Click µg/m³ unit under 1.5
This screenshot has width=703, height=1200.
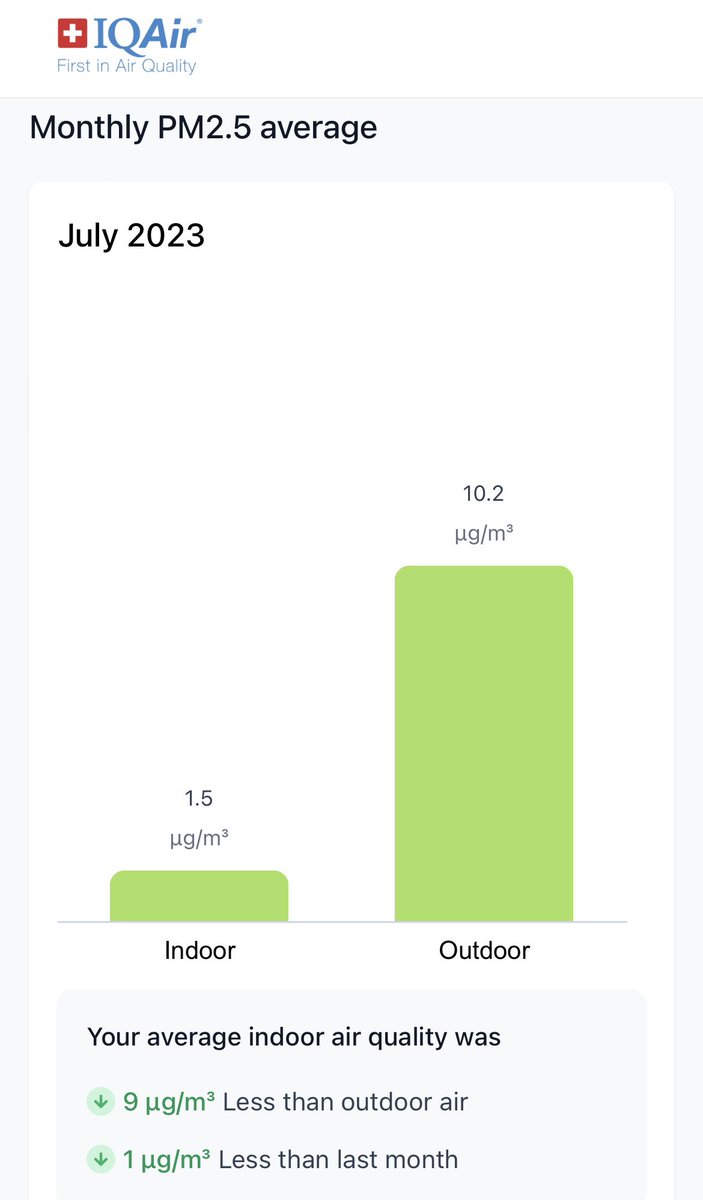[x=199, y=839]
